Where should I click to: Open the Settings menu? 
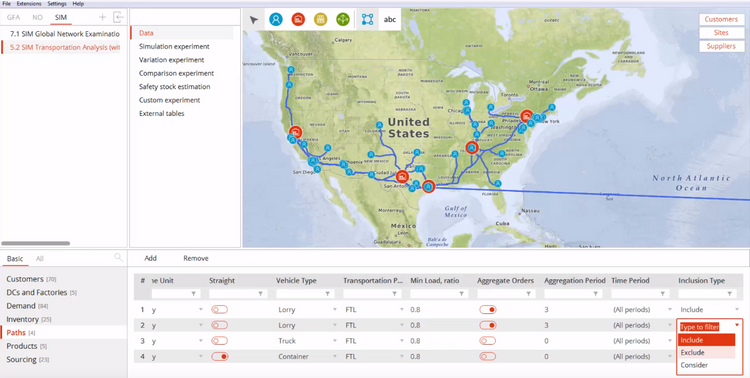(x=57, y=3)
